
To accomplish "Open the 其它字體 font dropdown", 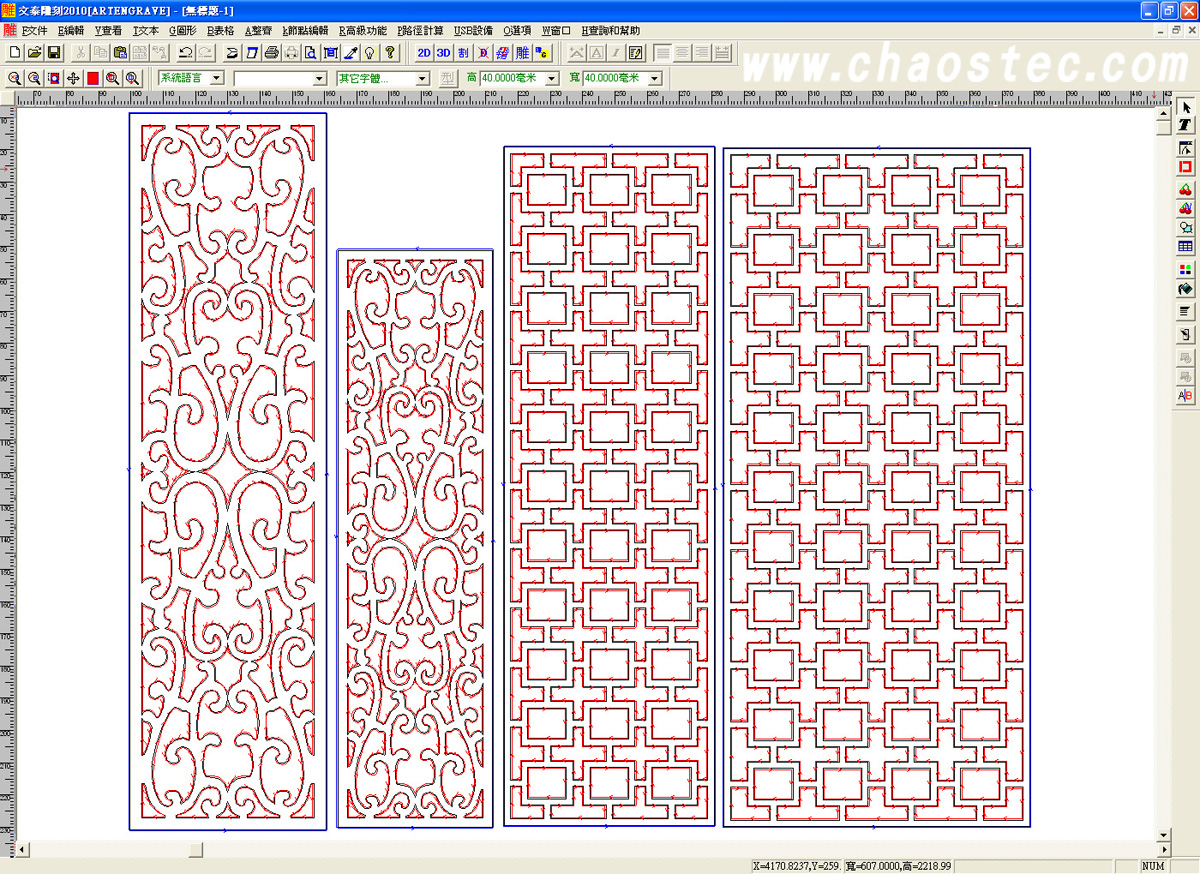I will point(422,78).
